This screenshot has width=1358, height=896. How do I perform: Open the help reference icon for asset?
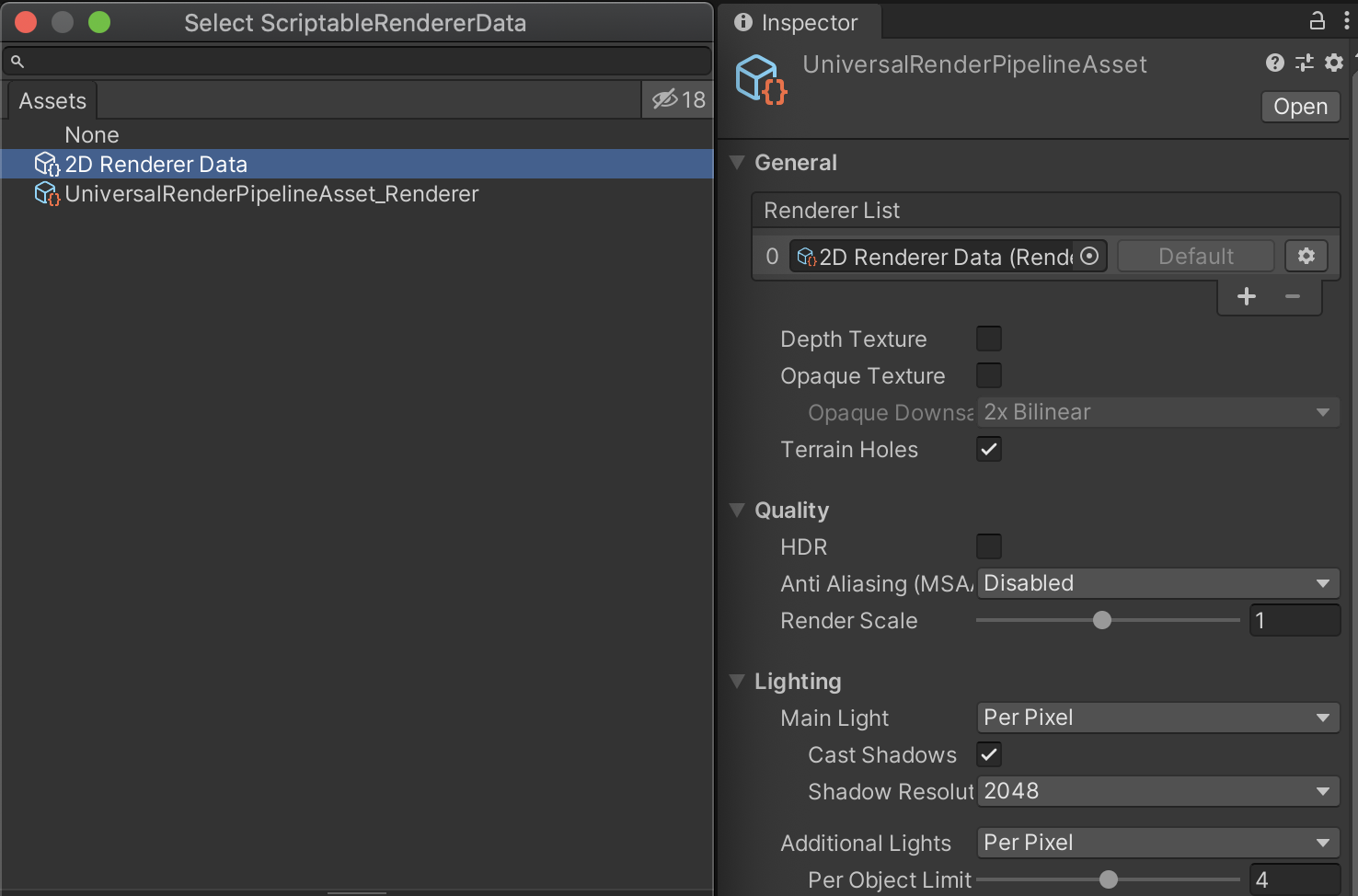[1274, 63]
